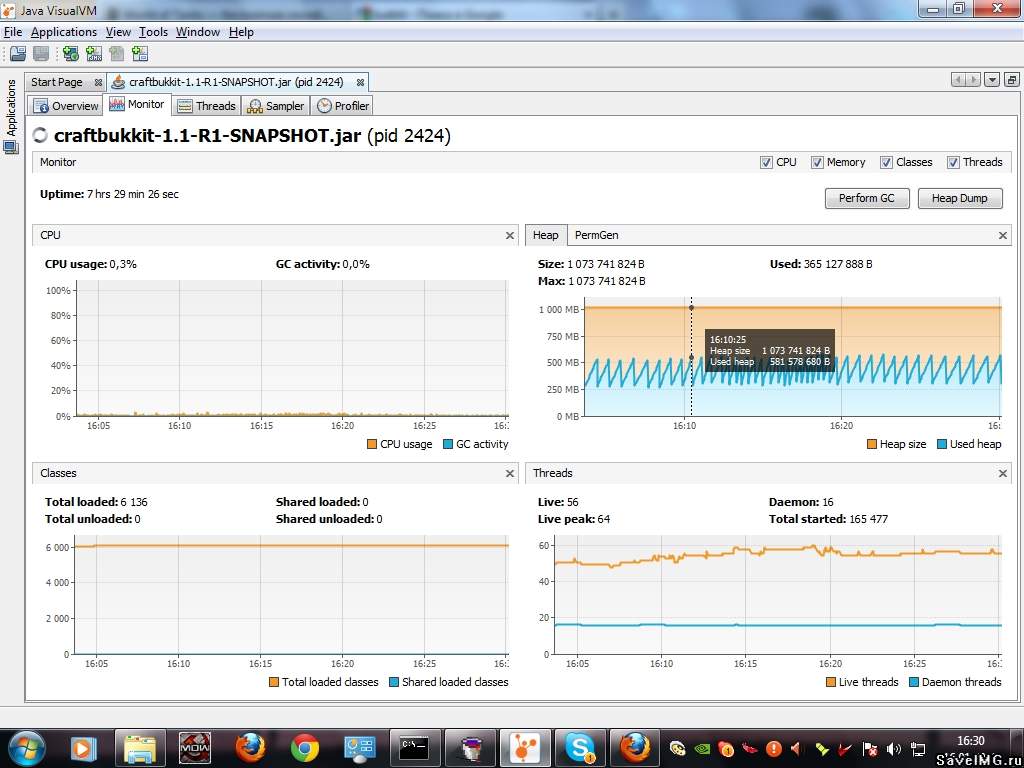Open the command prompt taskbar window
This screenshot has height=768, width=1024.
pos(414,748)
